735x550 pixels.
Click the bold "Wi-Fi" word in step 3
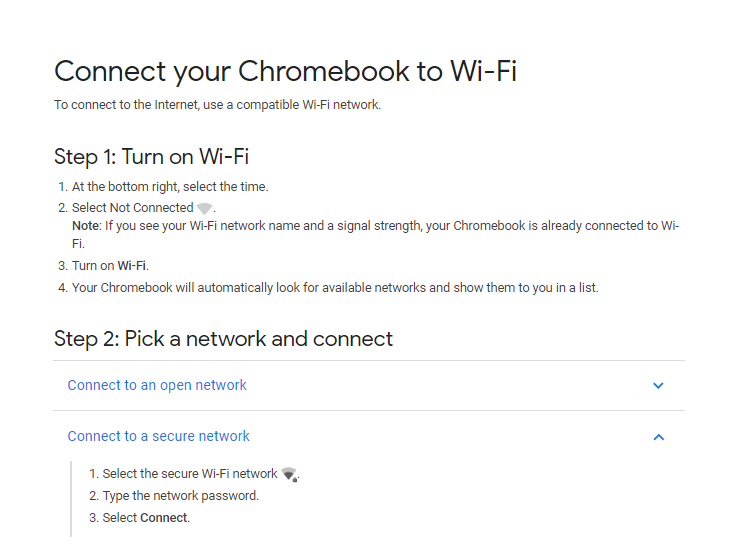click(x=132, y=266)
